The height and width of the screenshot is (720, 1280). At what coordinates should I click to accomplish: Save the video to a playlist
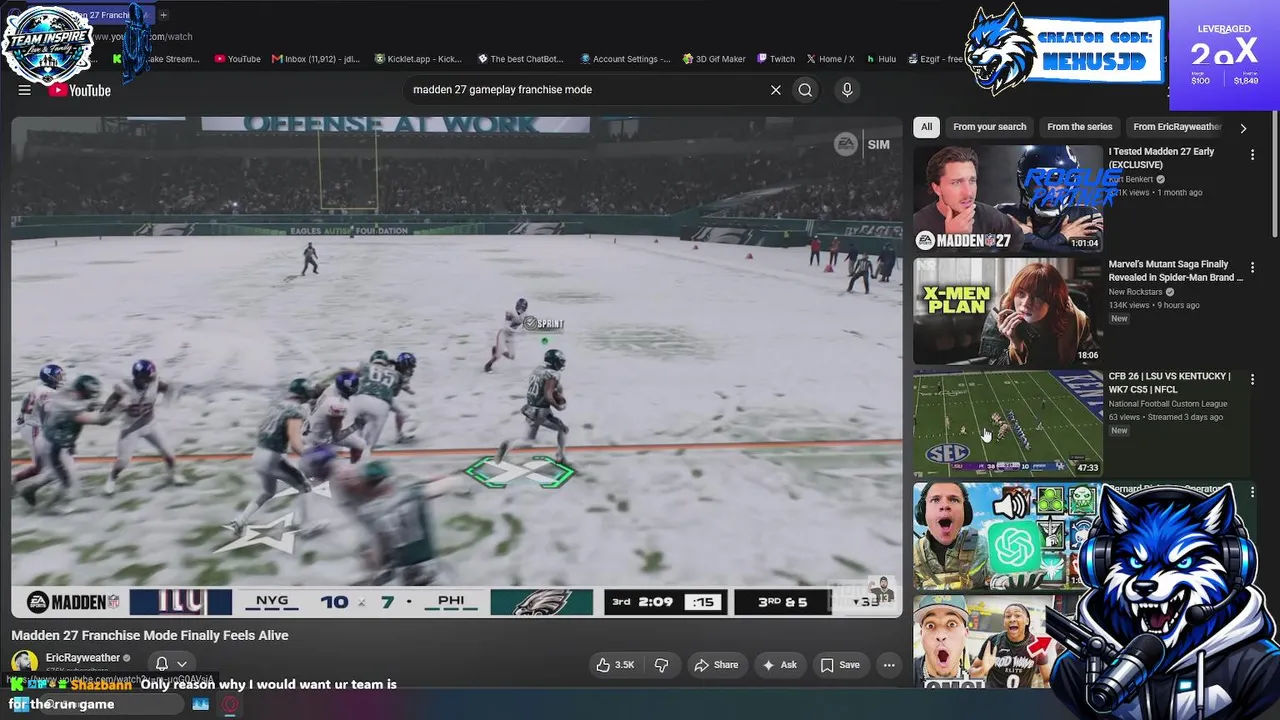click(x=840, y=665)
